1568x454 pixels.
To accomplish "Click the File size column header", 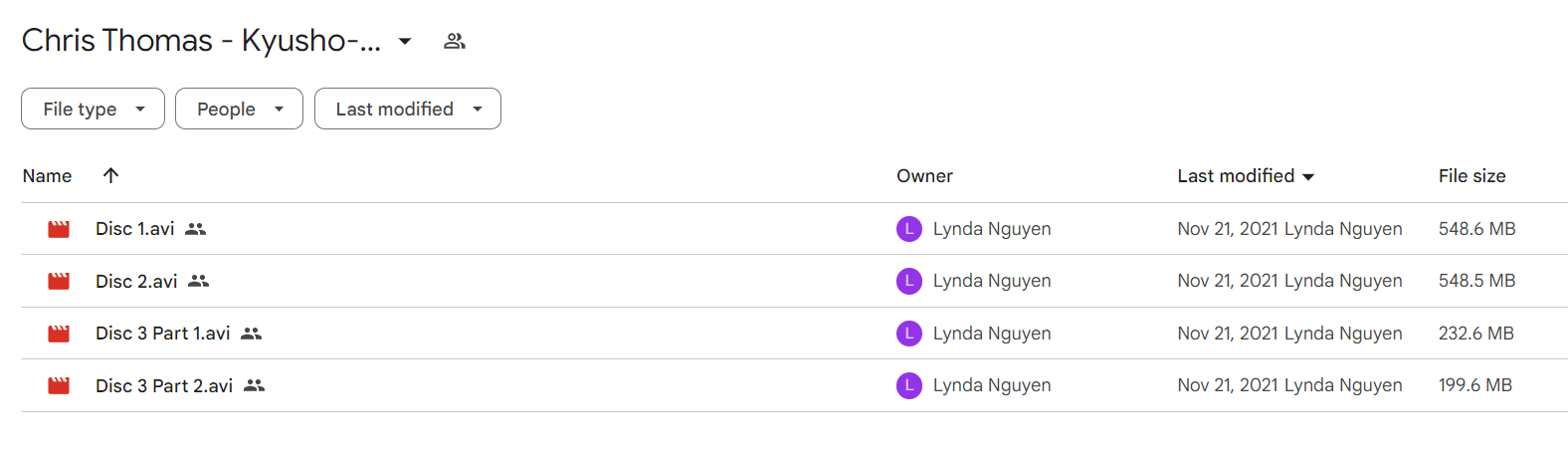I will click(1471, 176).
